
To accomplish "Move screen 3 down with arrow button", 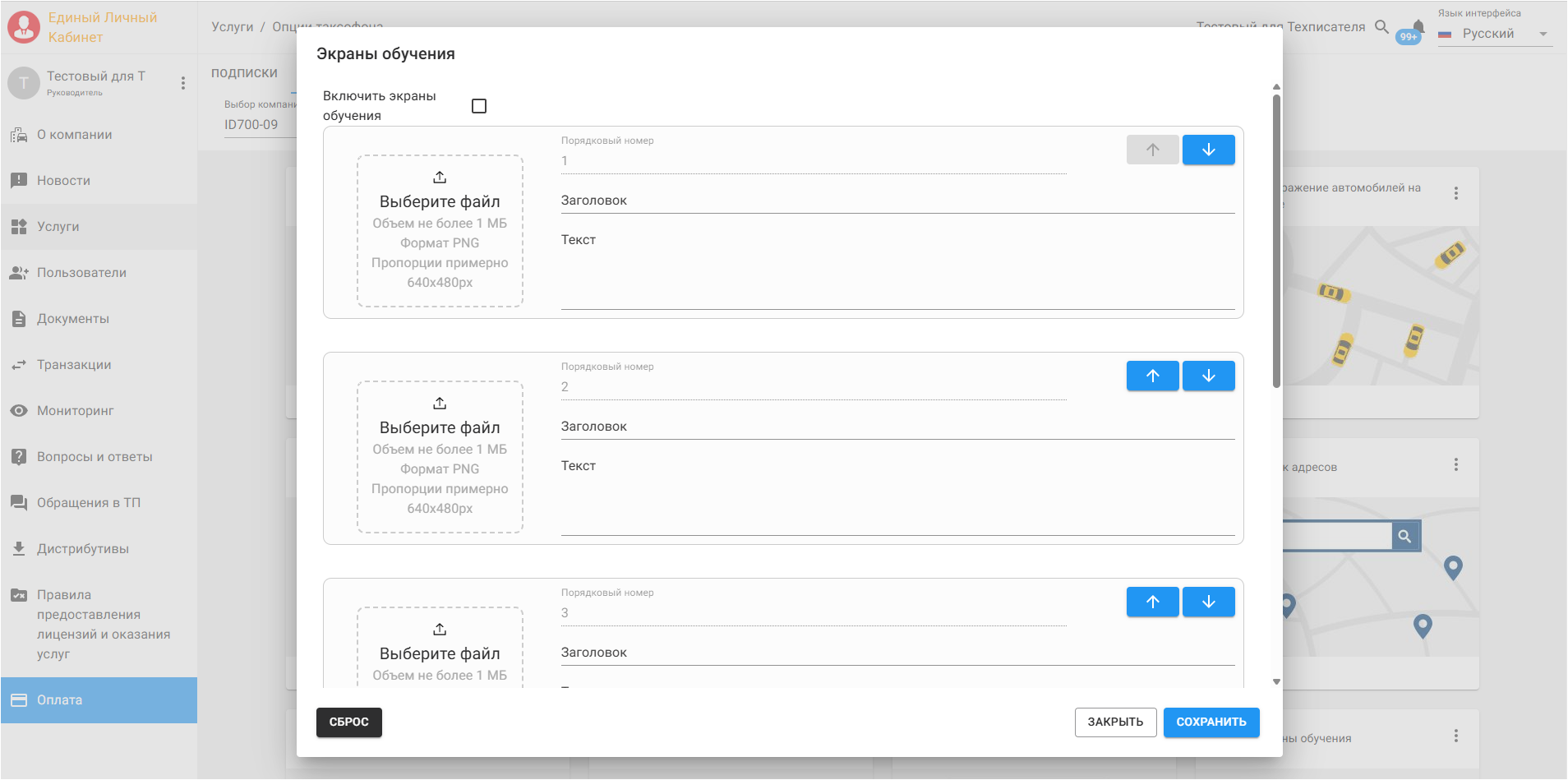I will [1208, 602].
